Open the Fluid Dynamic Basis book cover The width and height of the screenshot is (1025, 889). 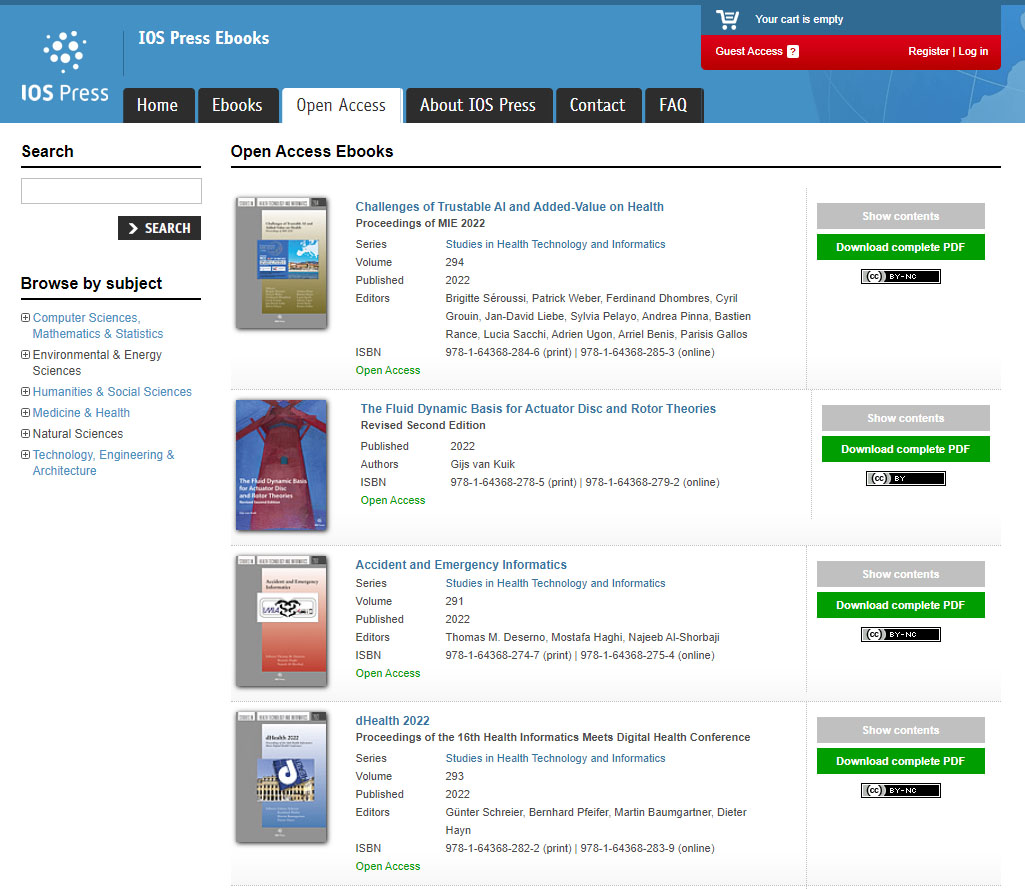[281, 465]
